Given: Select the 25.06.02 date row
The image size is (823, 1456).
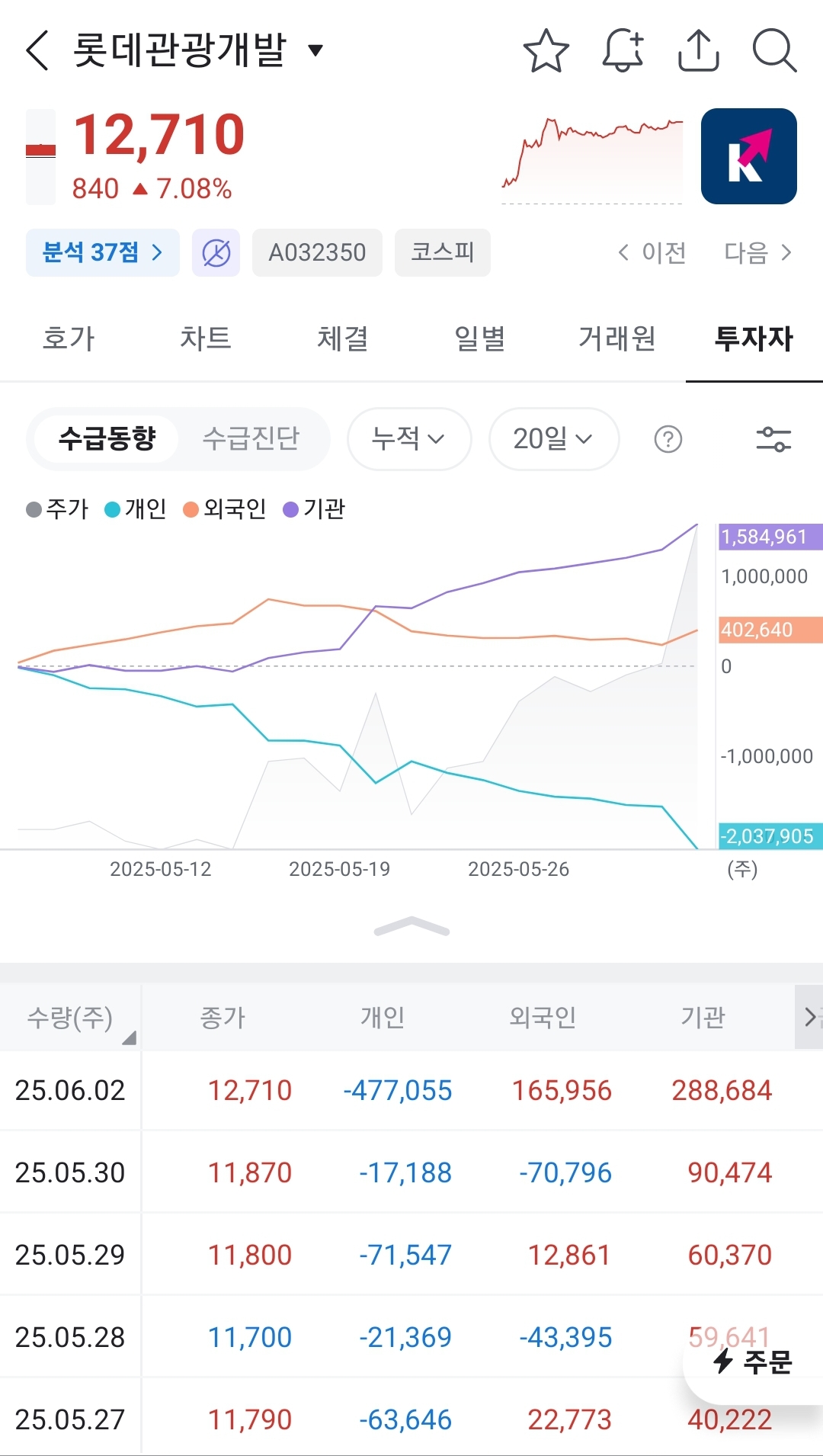Looking at the screenshot, I should click(411, 1090).
